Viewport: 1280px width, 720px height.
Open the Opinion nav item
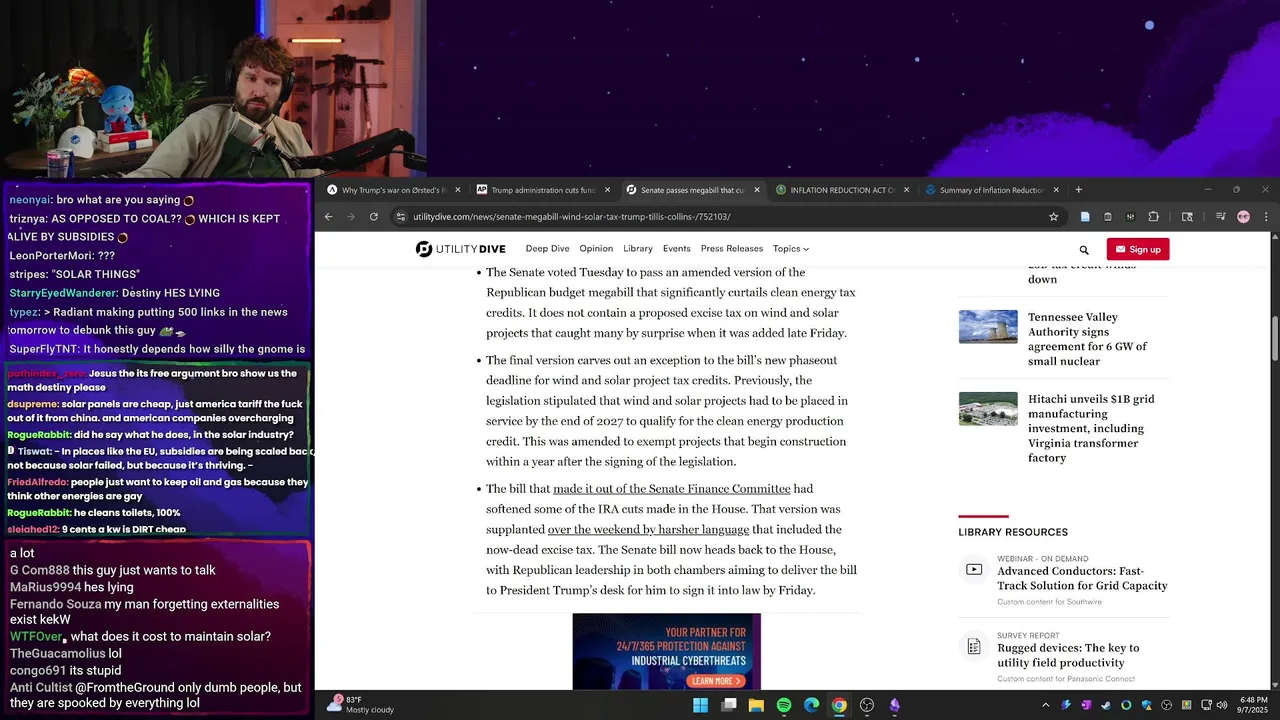tap(596, 249)
